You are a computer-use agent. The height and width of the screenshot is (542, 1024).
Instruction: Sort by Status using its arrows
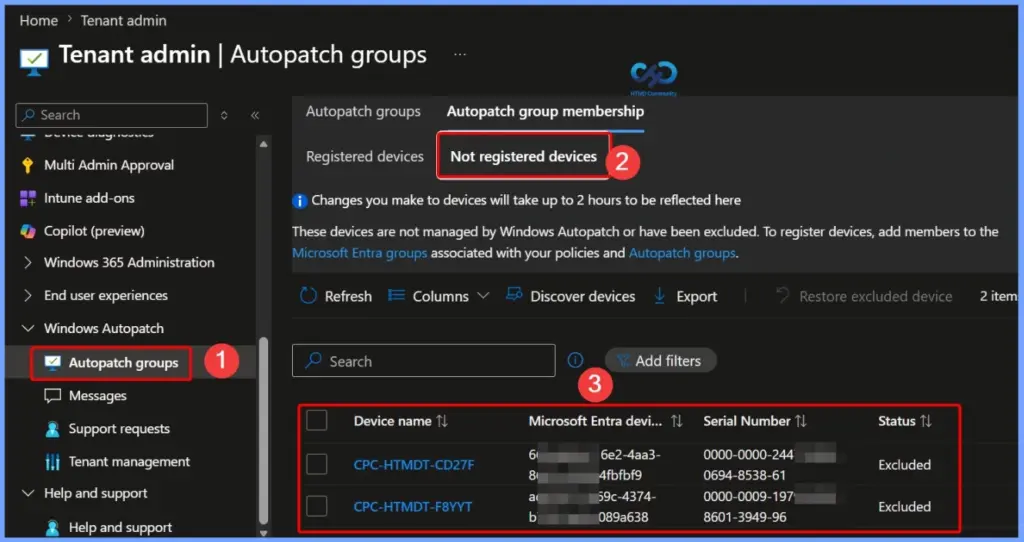pos(925,421)
